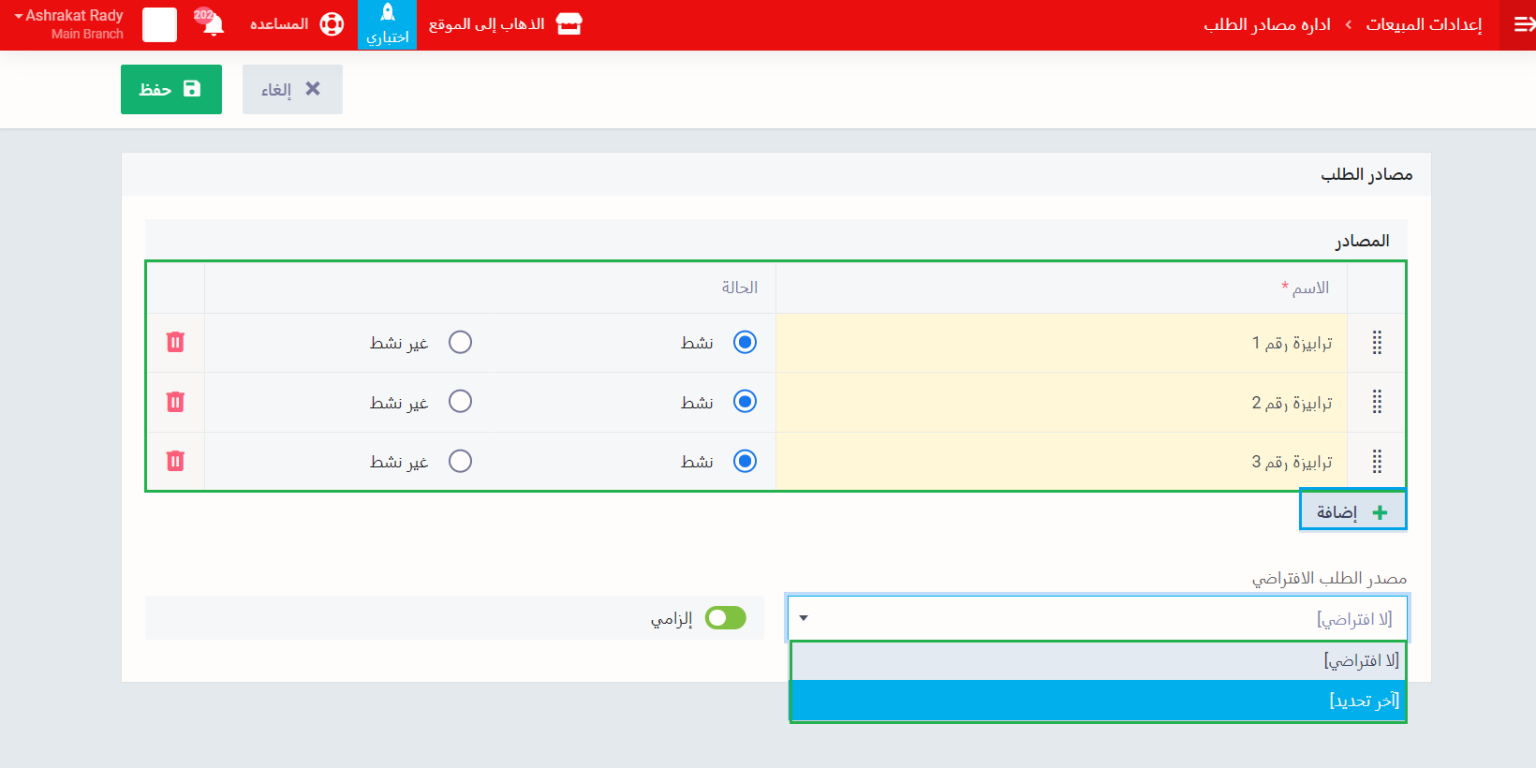Viewport: 1536px width, 768px height.
Task: Add new source with إضافة button
Action: [x=1352, y=512]
